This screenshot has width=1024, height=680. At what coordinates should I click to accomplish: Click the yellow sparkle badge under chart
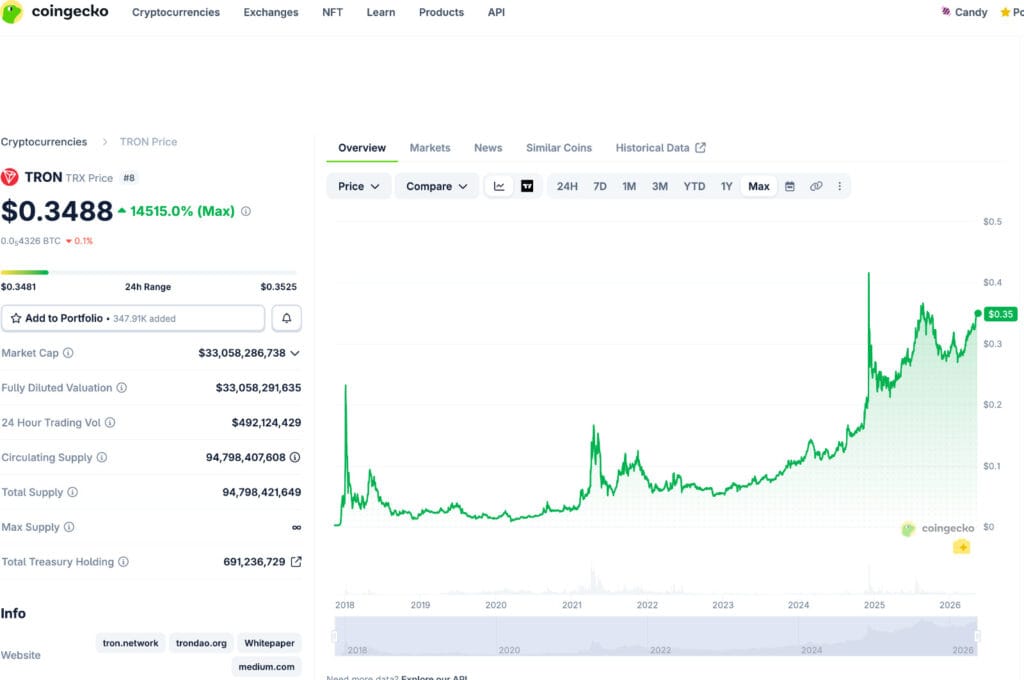[x=961, y=547]
